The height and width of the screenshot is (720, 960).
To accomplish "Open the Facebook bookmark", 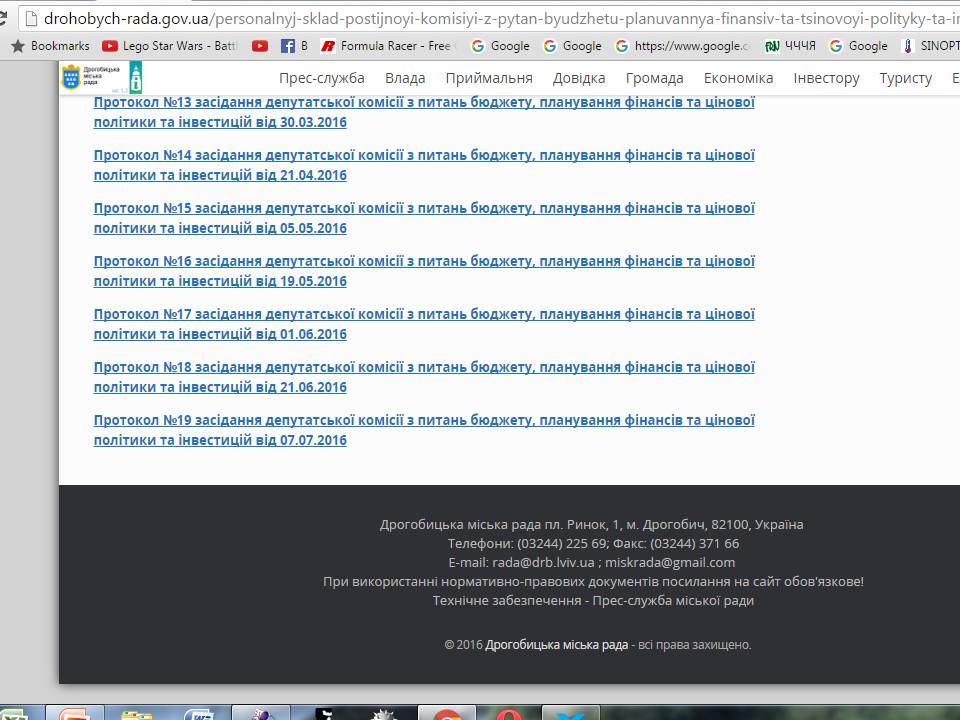I will (294, 46).
